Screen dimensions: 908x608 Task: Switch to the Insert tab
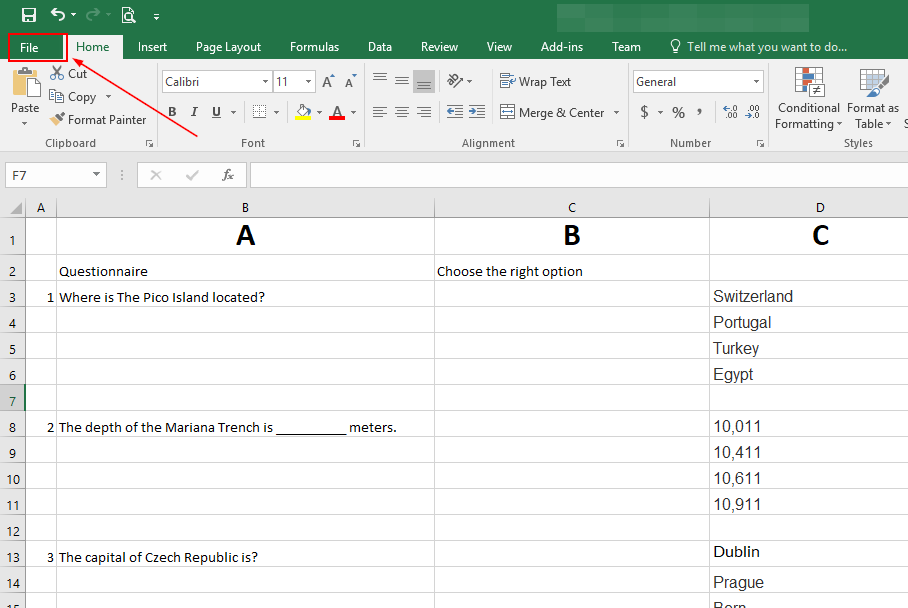152,47
